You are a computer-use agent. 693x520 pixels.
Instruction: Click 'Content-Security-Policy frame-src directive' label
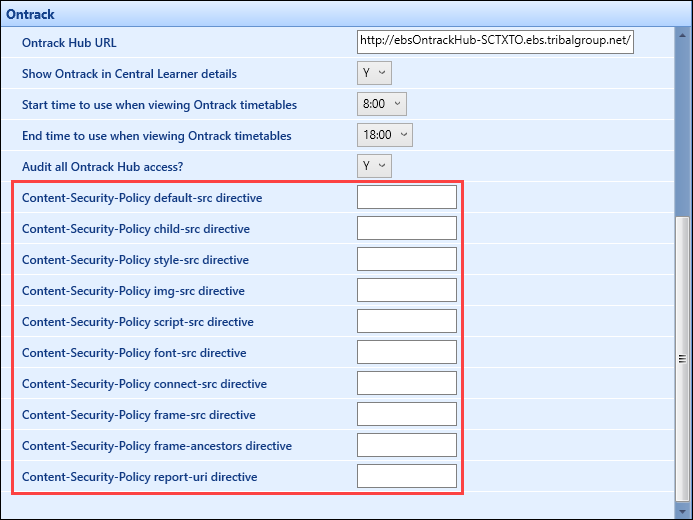[x=139, y=415]
